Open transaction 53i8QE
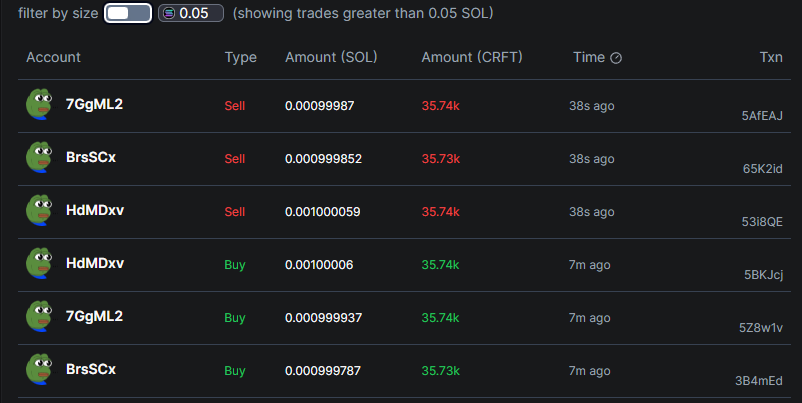Image resolution: width=802 pixels, height=403 pixels. (x=762, y=222)
